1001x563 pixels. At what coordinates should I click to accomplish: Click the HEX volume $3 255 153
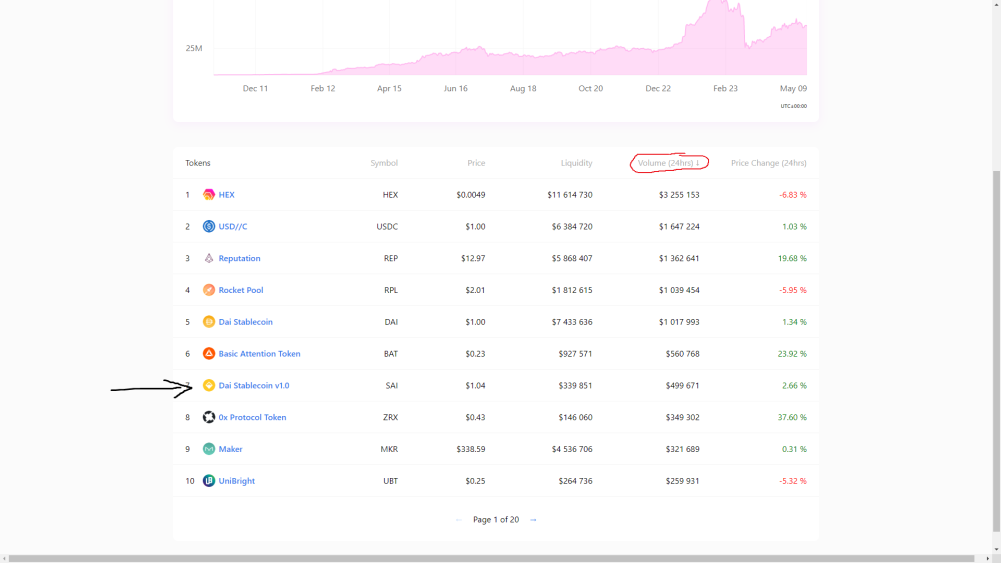(x=679, y=195)
